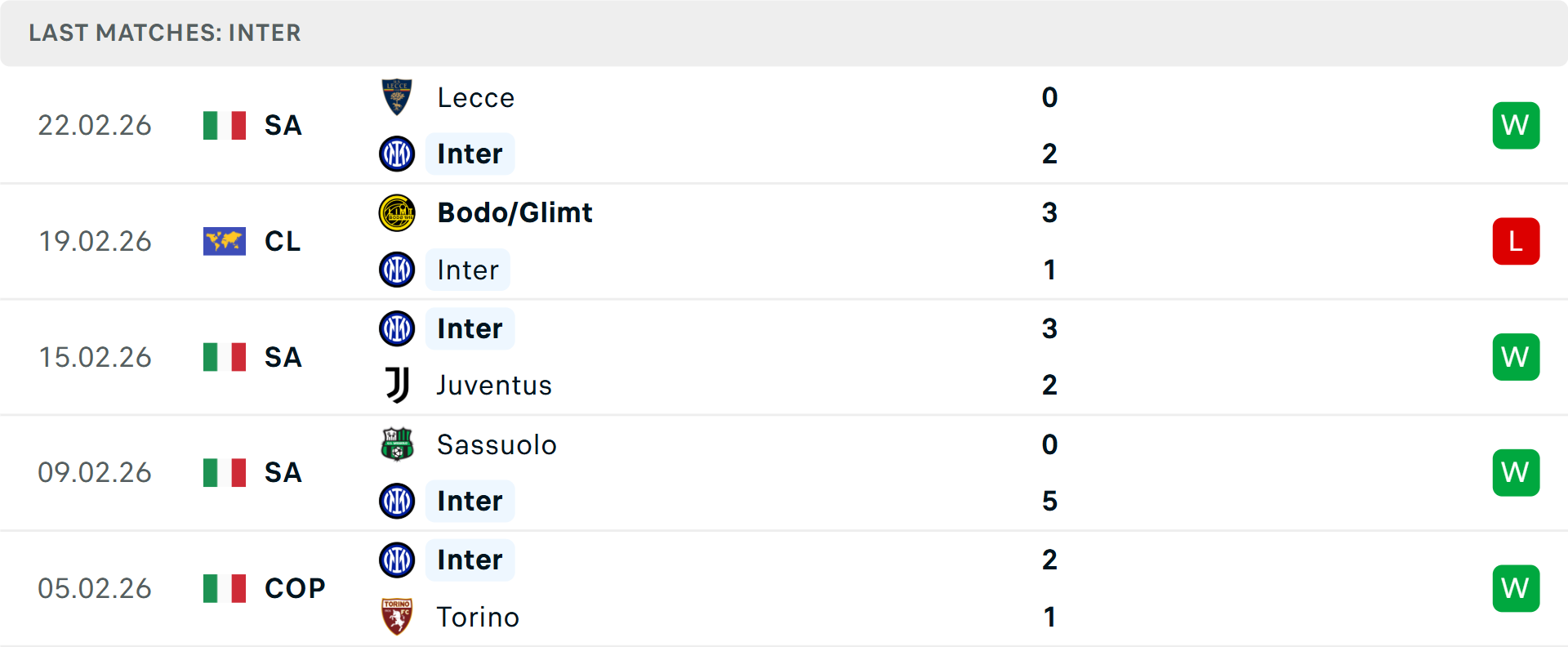Click the Lecce club crest

[x=397, y=97]
